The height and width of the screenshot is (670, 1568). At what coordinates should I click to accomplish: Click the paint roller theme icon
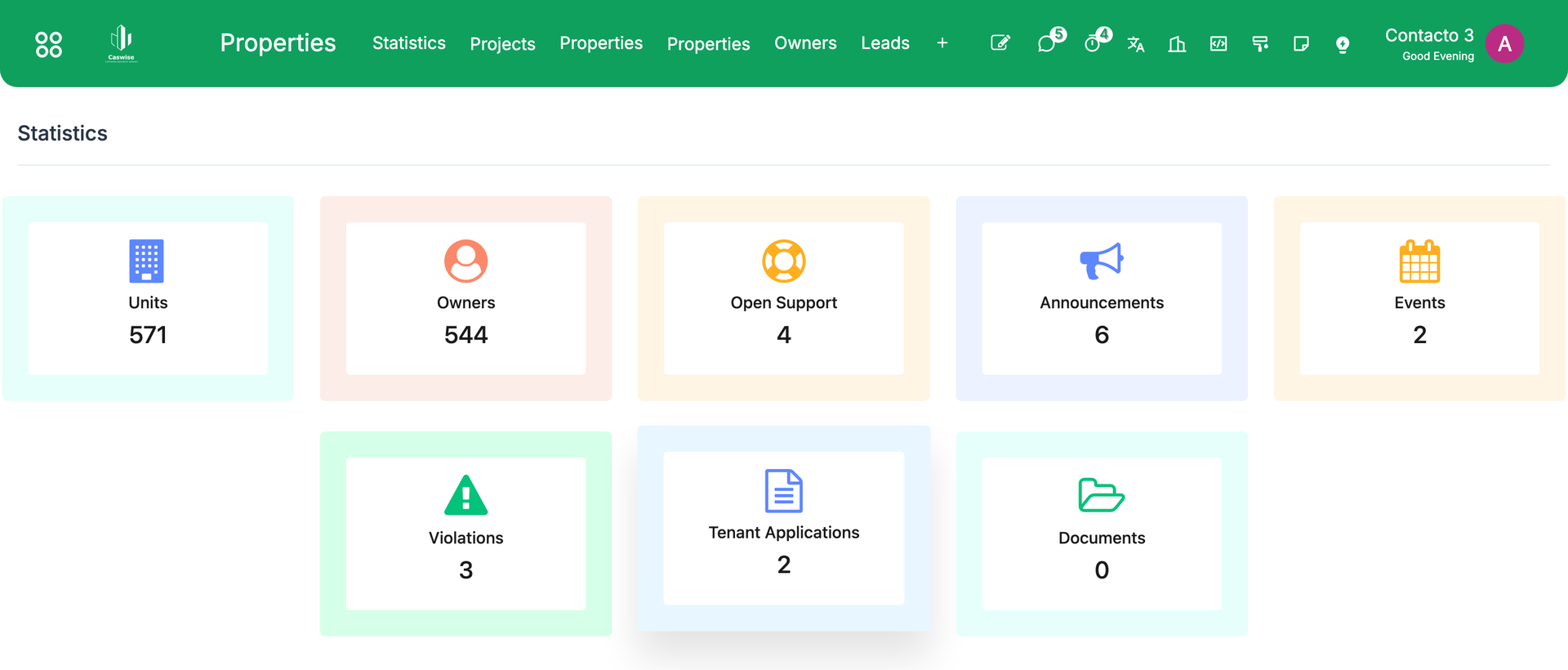(1260, 44)
